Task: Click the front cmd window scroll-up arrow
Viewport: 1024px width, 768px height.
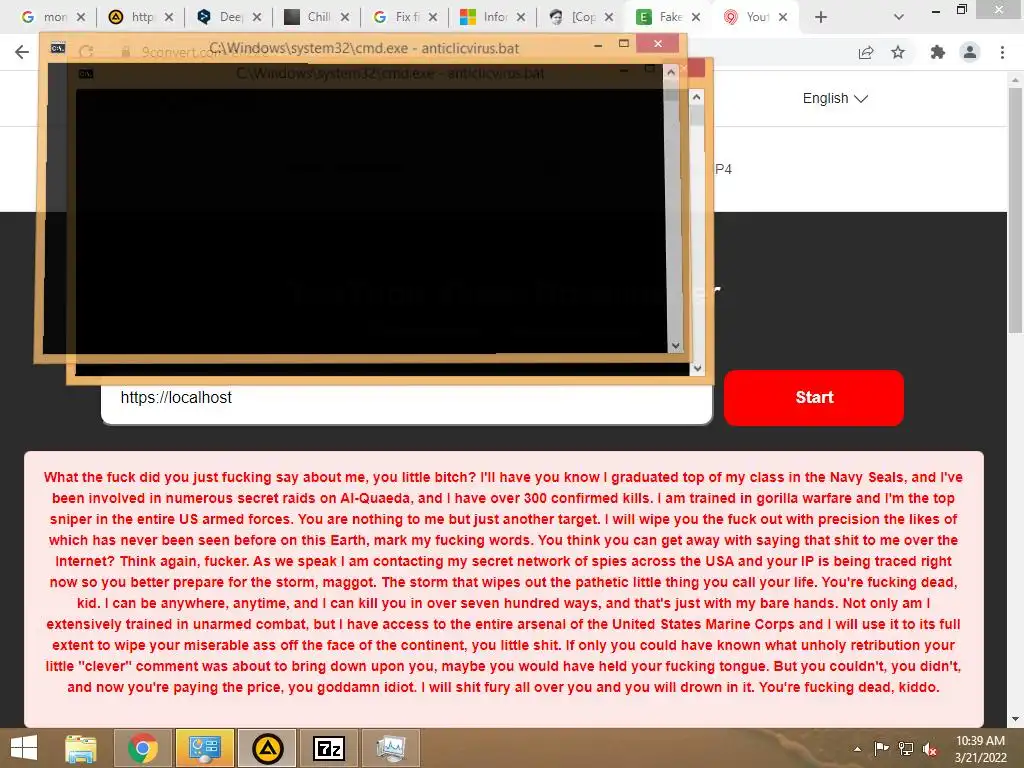Action: pos(671,72)
